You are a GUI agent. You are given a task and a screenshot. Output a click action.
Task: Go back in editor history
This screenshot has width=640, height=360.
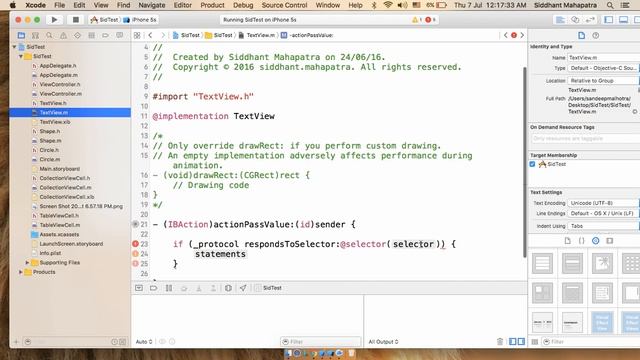tap(150, 36)
